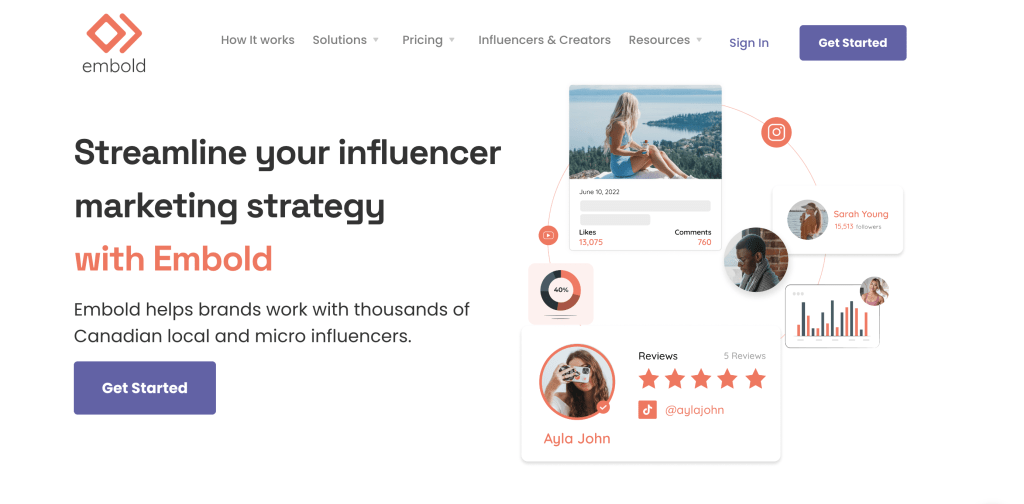The height and width of the screenshot is (504, 1024).
Task: Select Sarah Young's profile card
Action: (x=838, y=220)
